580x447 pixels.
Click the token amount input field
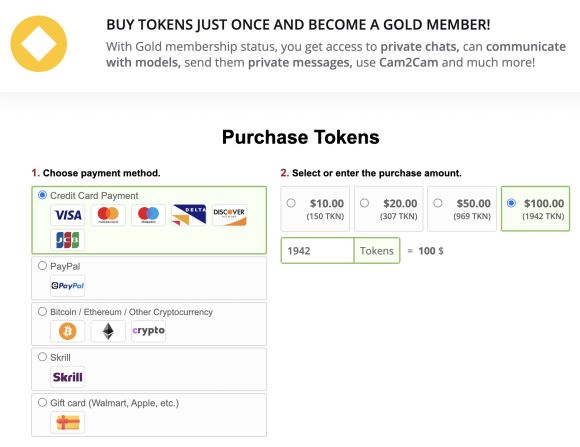(x=317, y=251)
